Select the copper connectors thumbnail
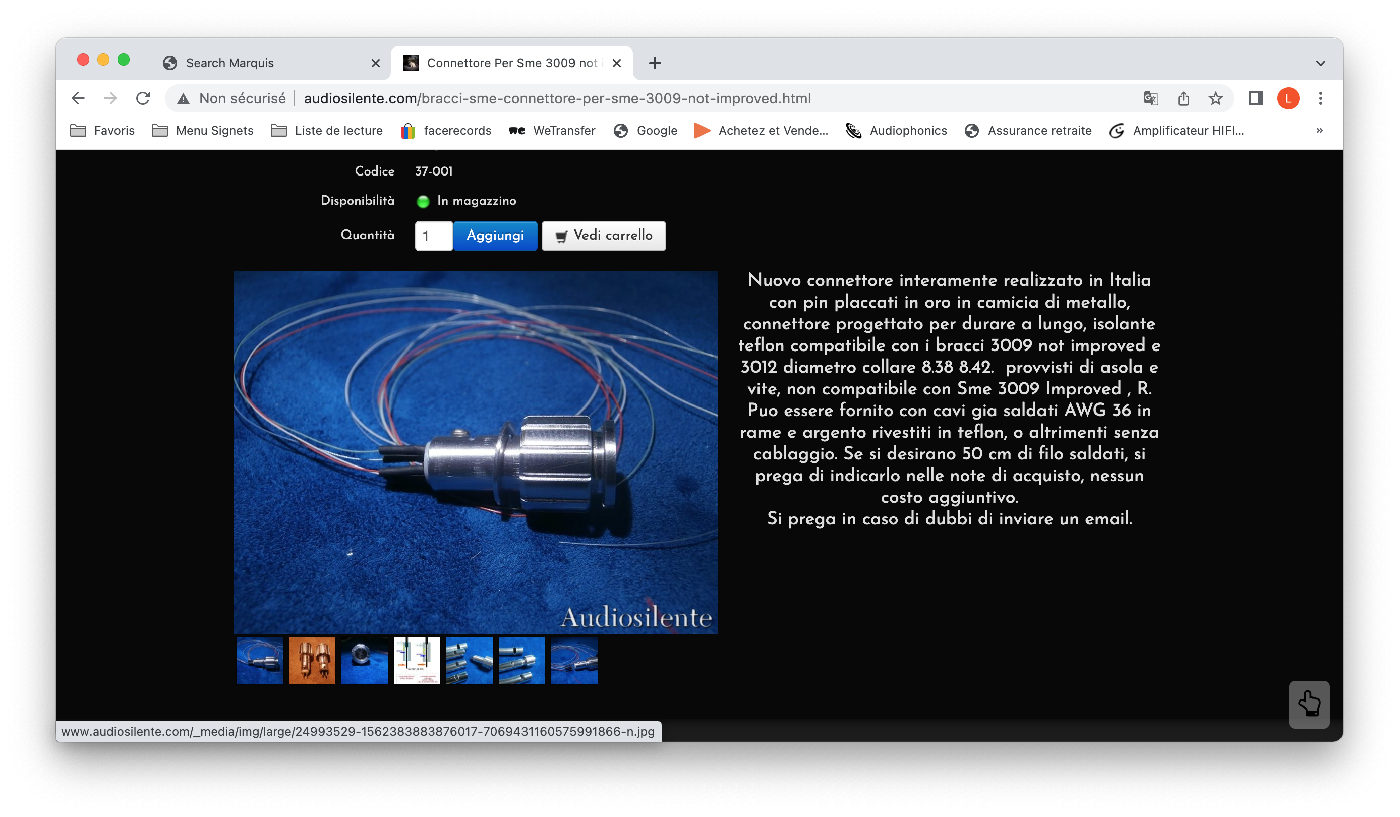 click(312, 661)
